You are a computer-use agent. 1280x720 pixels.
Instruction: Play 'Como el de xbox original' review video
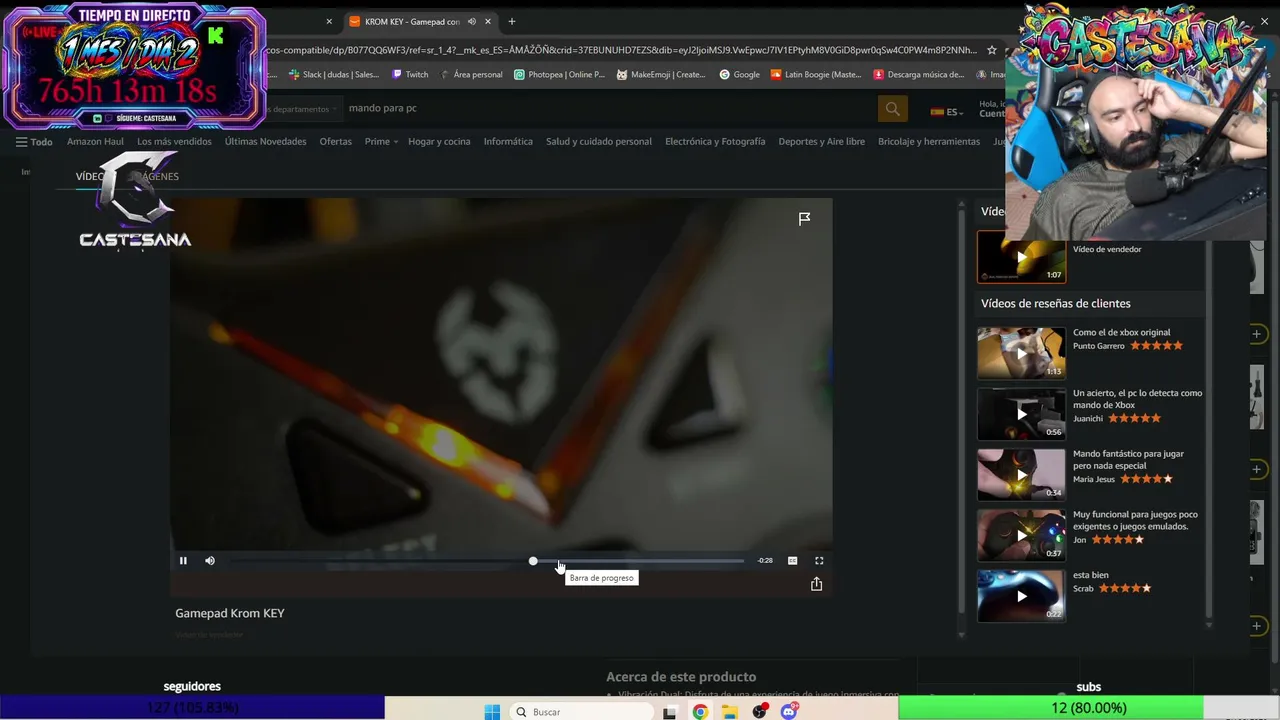tap(1021, 353)
